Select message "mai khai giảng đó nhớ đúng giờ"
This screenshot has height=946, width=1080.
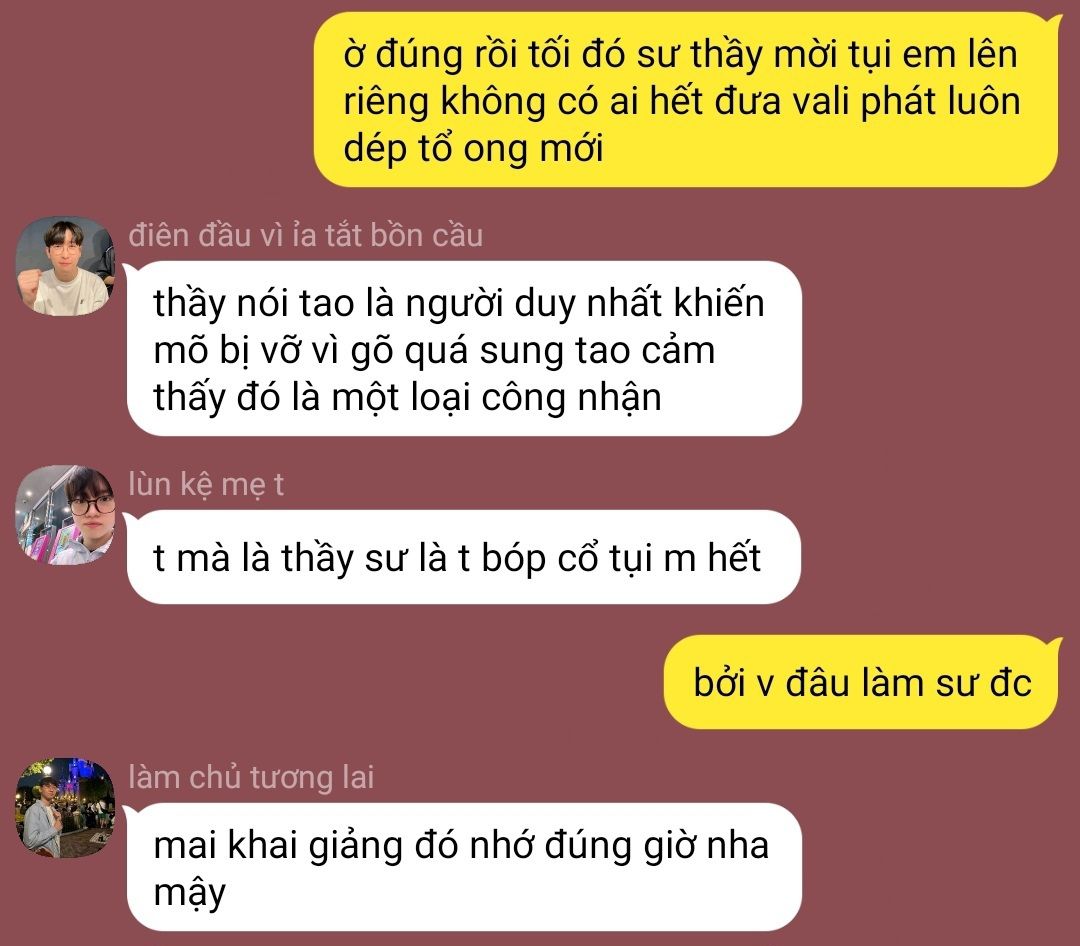click(x=464, y=867)
